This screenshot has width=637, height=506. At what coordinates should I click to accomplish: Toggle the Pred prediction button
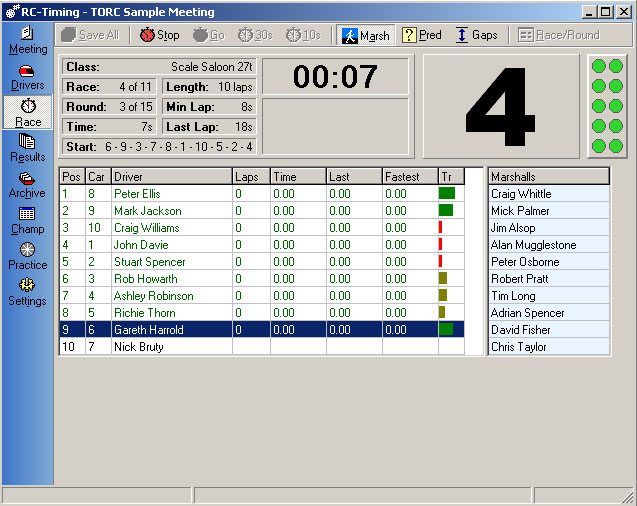tap(422, 35)
